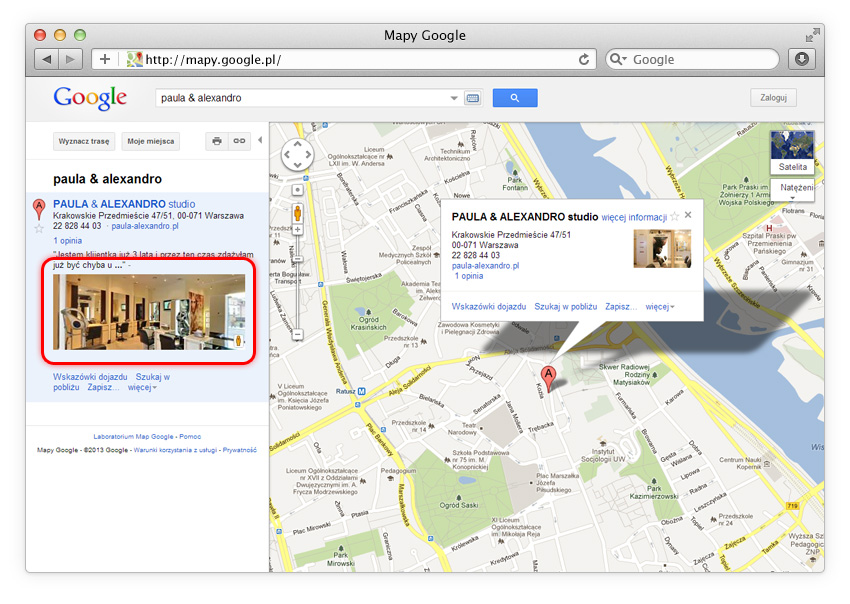The height and width of the screenshot is (604, 850).
Task: Pan the map up with the top arrow
Action: pos(298,144)
